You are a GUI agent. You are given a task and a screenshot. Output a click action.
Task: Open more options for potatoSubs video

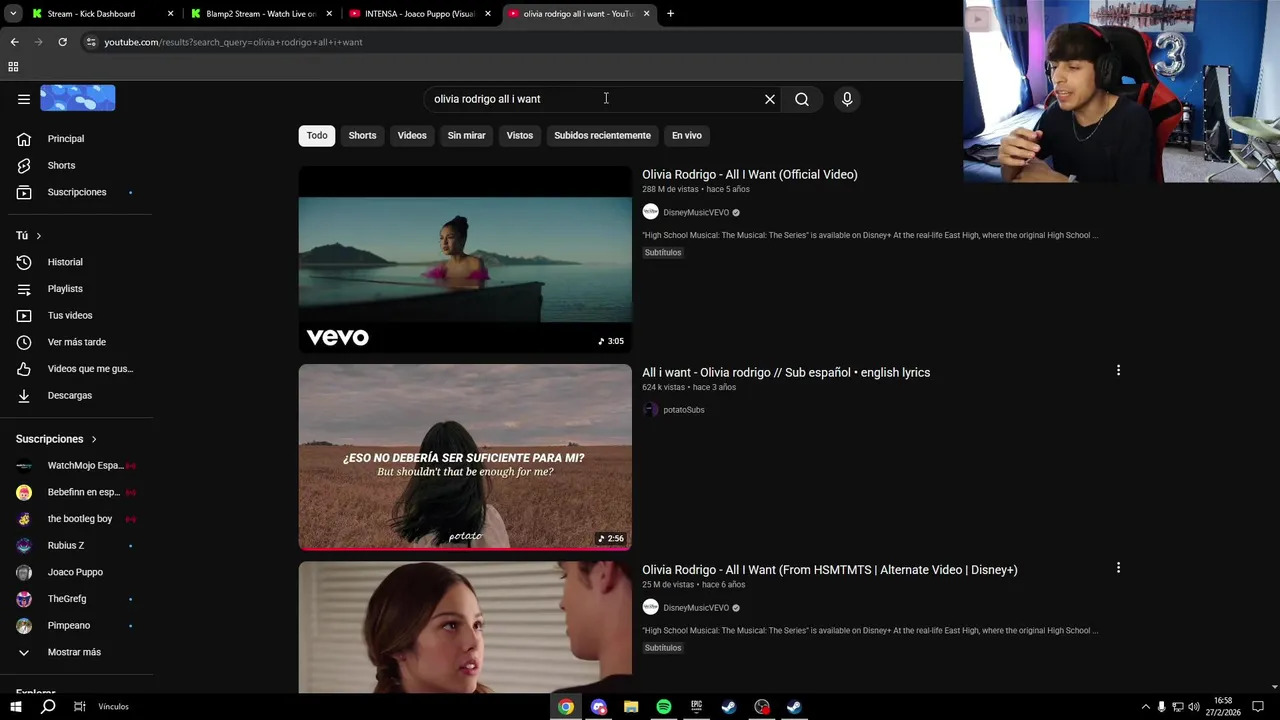1118,370
